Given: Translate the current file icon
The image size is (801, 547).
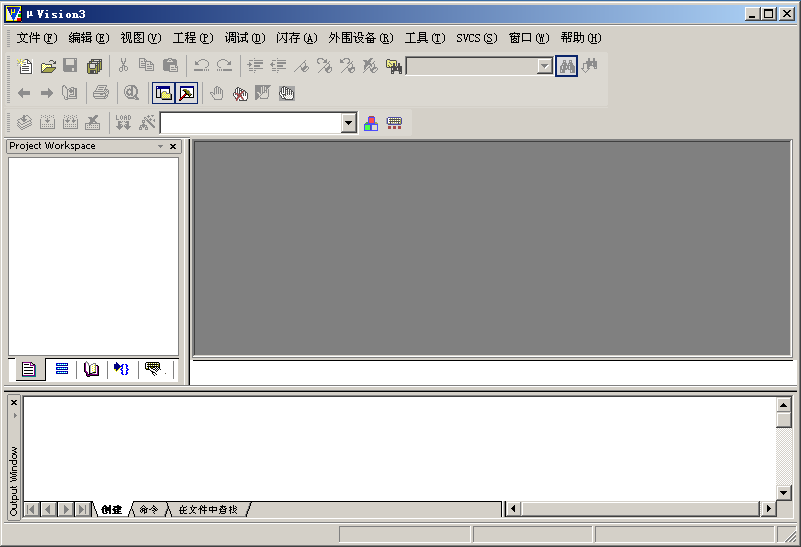Looking at the screenshot, I should tap(24, 122).
